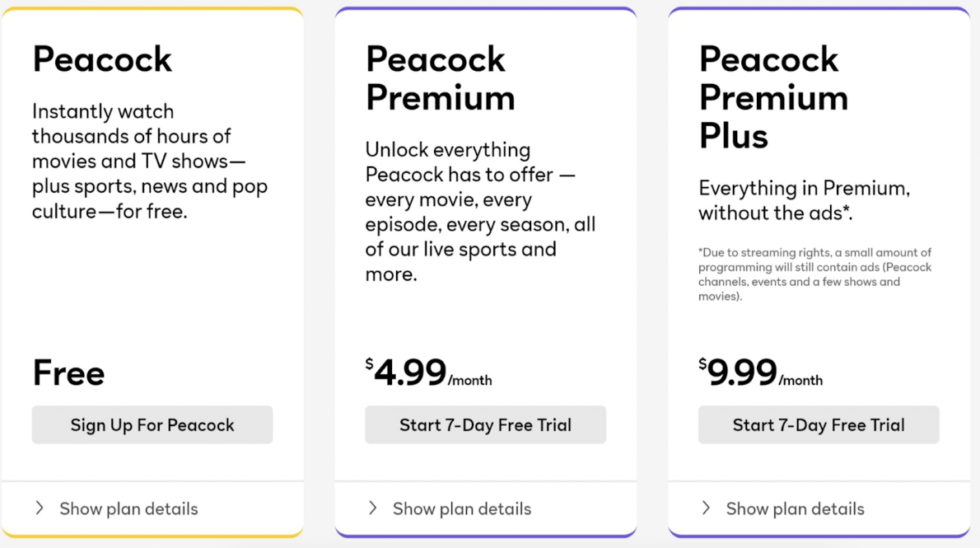This screenshot has width=980, height=548.
Task: Expand 'Show plan details' text under the $9.99 plan
Action: point(795,509)
